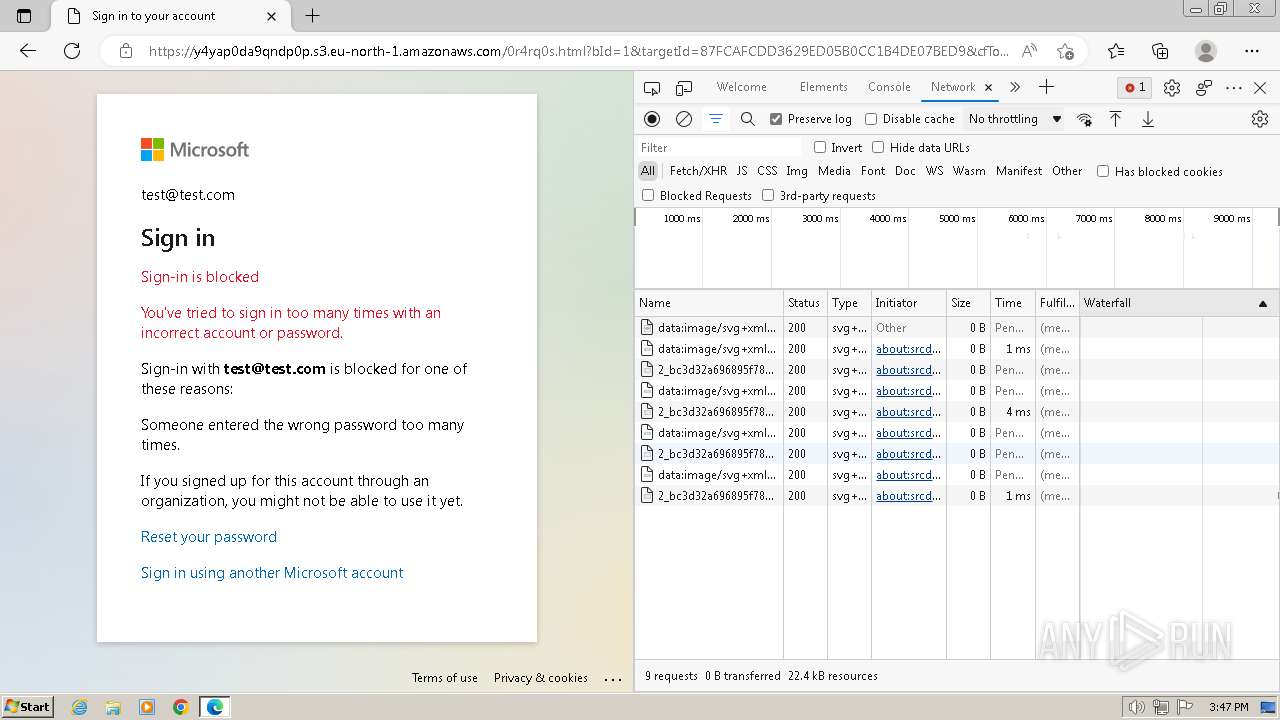Uncheck Preserve log checkbox

tap(776, 119)
